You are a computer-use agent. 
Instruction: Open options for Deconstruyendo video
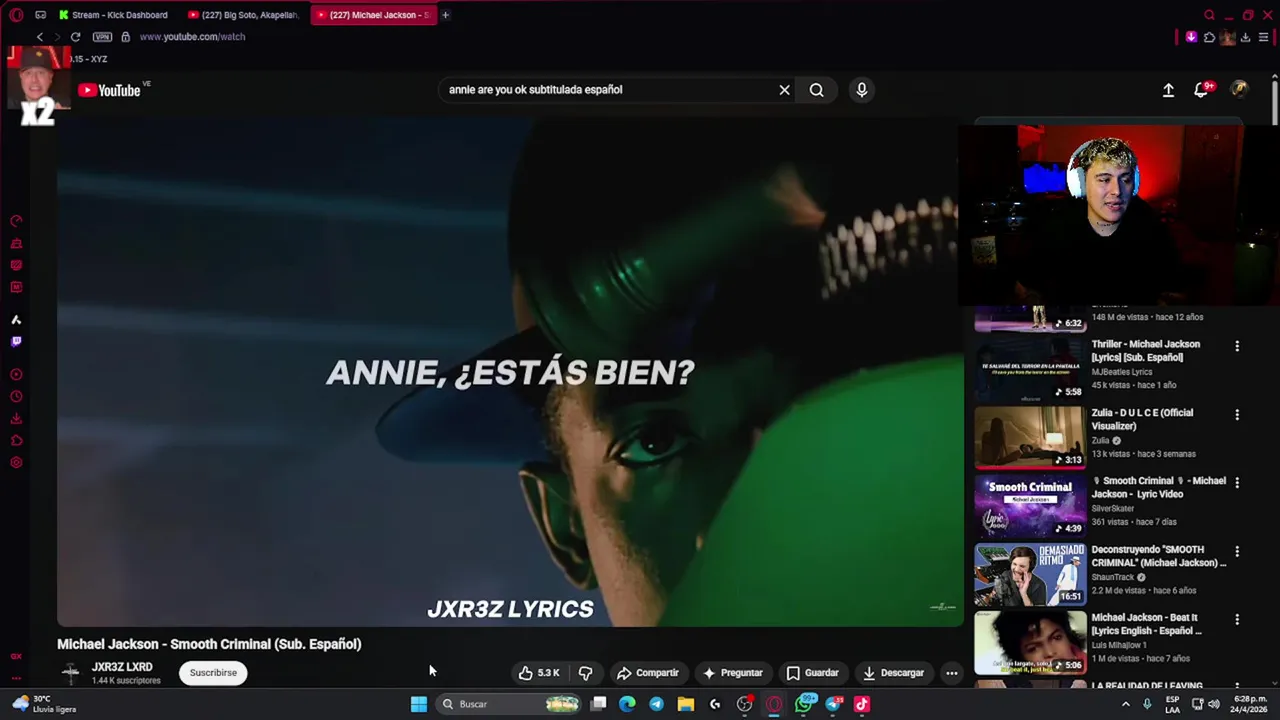pyautogui.click(x=1237, y=551)
